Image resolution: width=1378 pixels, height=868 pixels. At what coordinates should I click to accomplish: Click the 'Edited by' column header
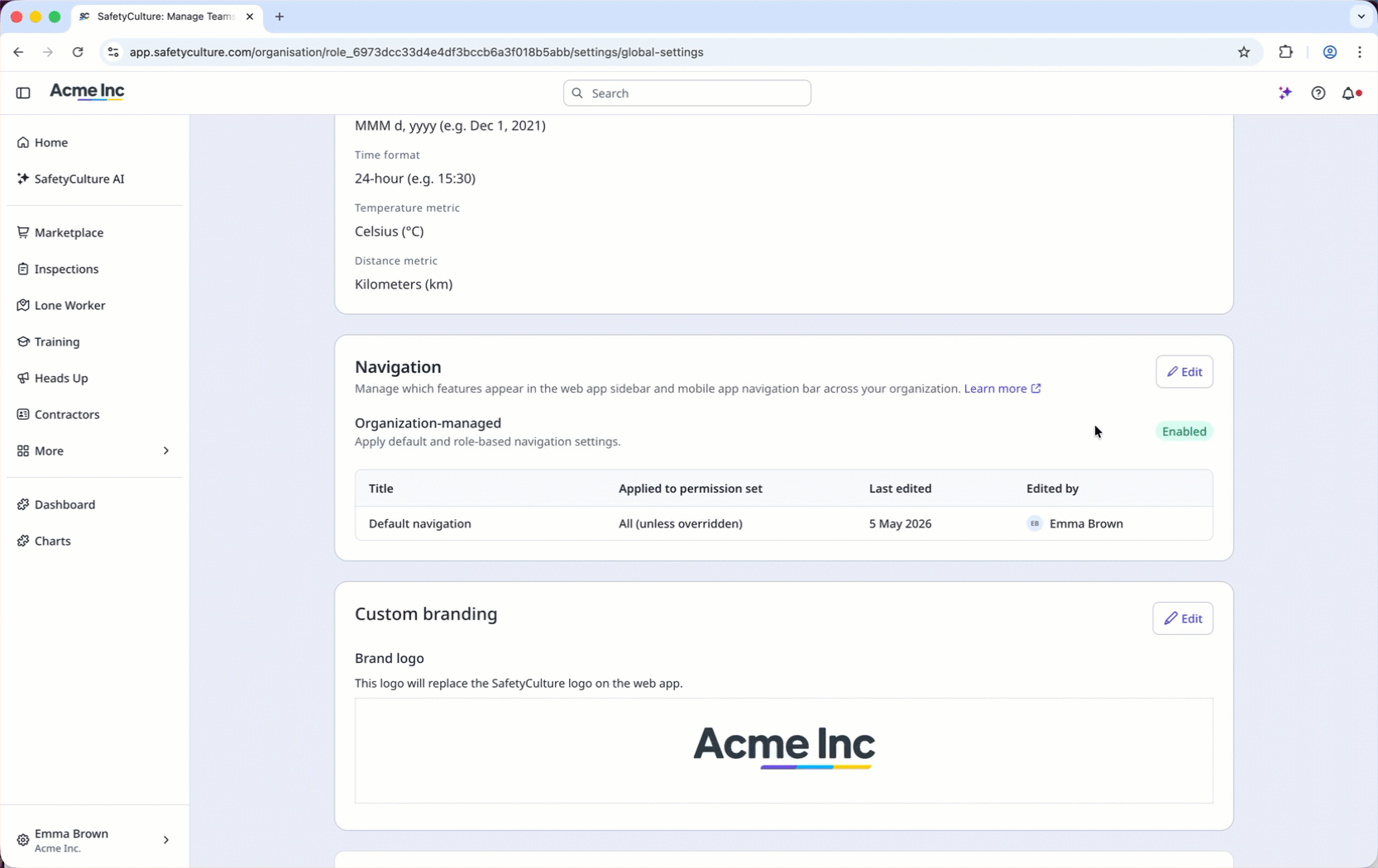(1052, 489)
